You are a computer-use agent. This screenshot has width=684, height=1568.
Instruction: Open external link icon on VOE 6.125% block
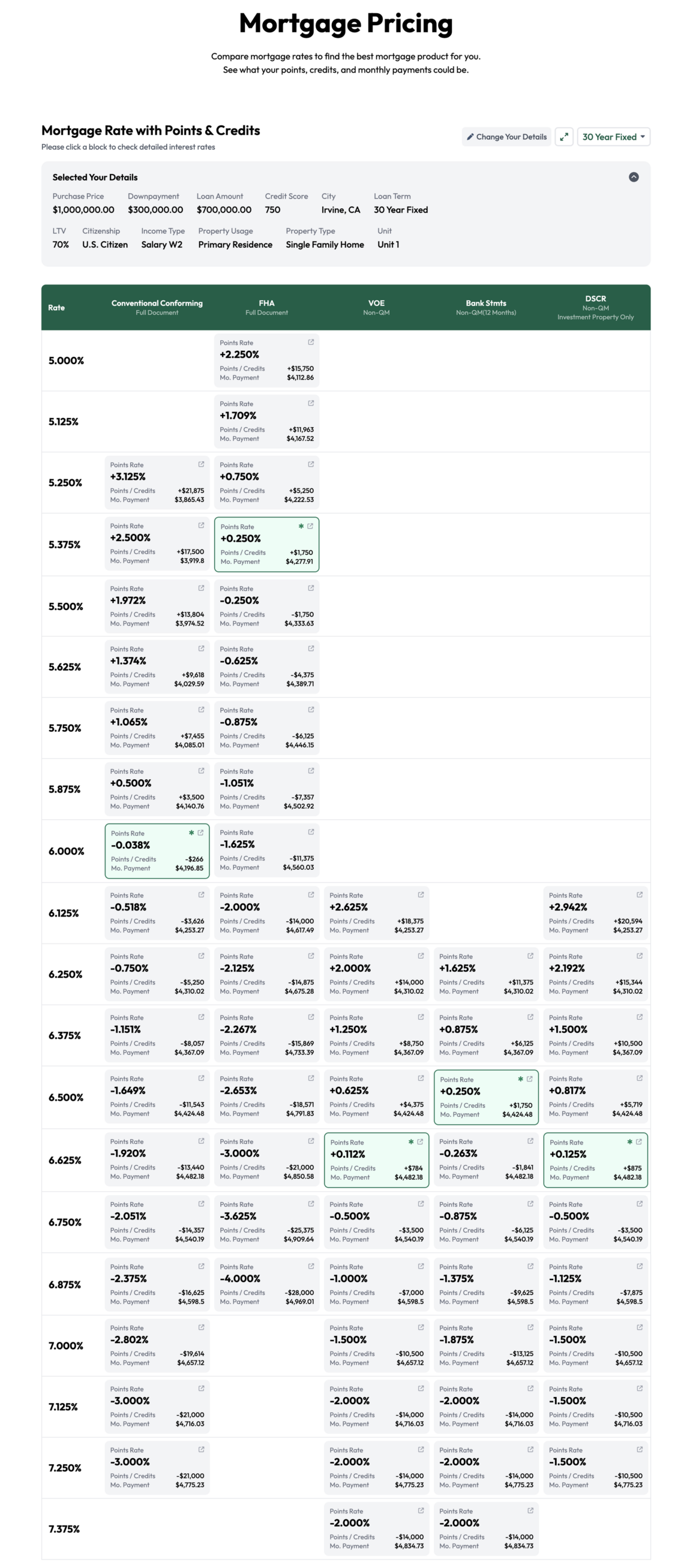tap(420, 895)
